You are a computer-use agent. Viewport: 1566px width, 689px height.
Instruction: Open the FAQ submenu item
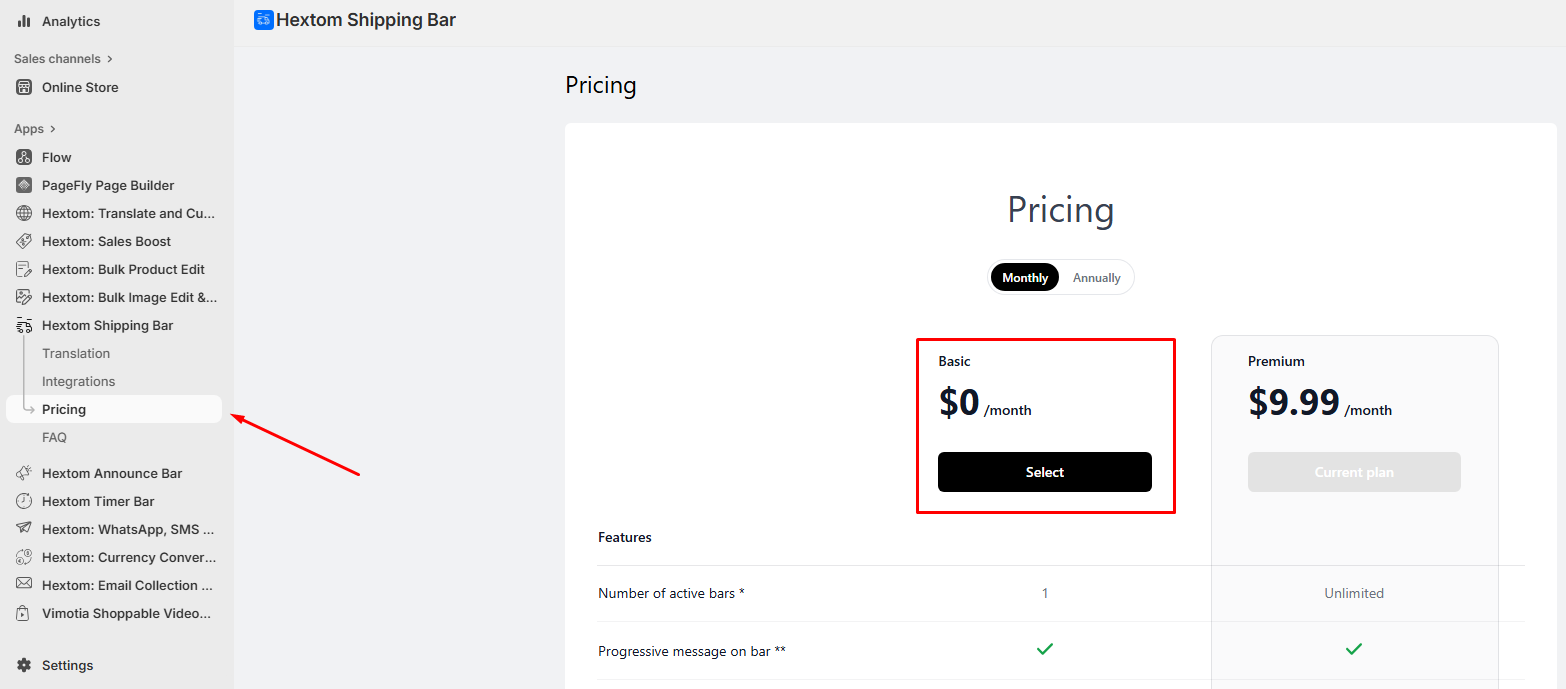[x=54, y=437]
